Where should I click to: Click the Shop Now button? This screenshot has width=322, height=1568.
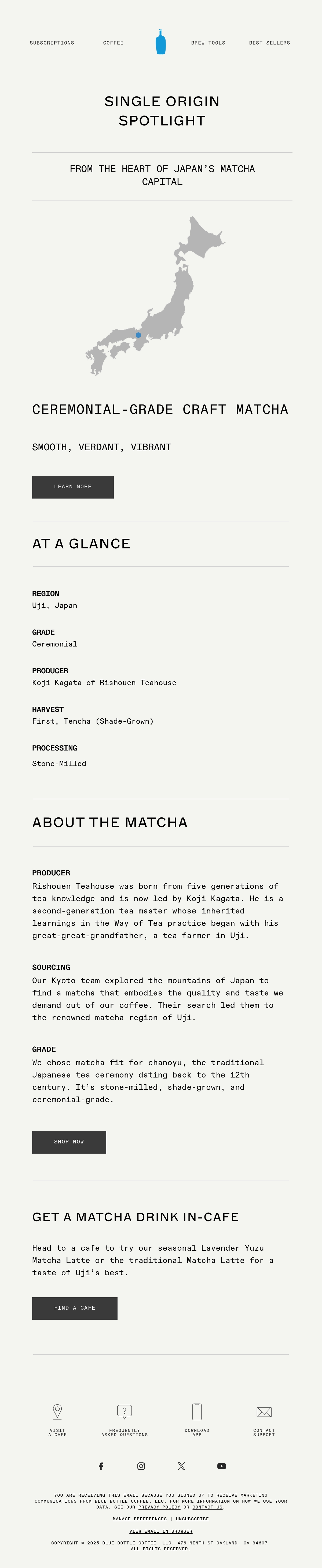click(x=69, y=1142)
